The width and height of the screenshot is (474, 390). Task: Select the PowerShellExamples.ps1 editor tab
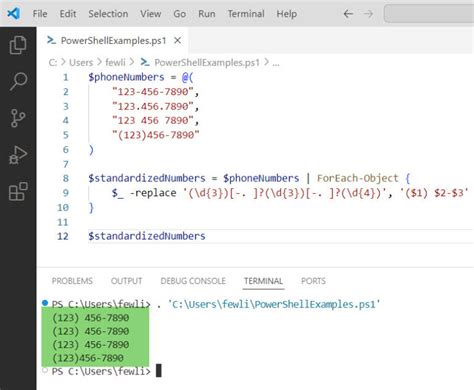pyautogui.click(x=113, y=41)
